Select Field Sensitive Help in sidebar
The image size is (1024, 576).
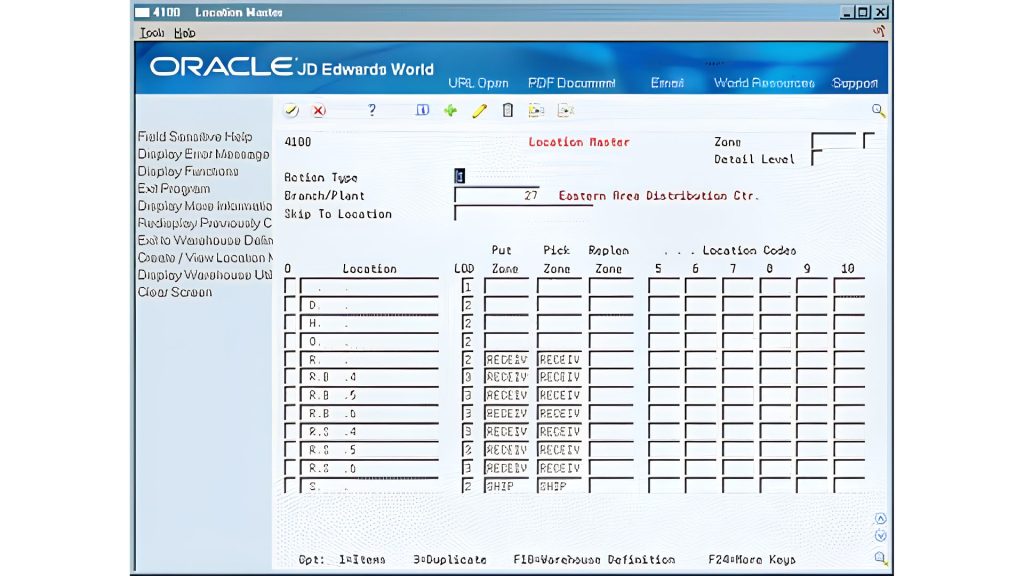coord(195,136)
